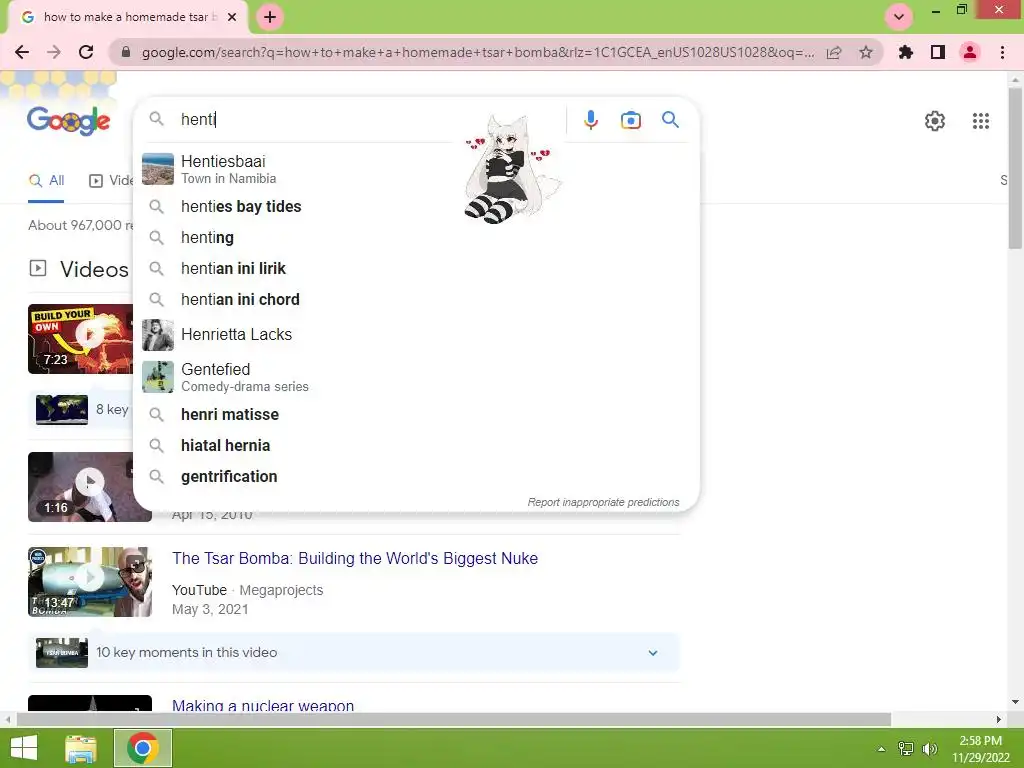Select the 'gentrification' suggestion
The width and height of the screenshot is (1024, 768).
coord(416,476)
